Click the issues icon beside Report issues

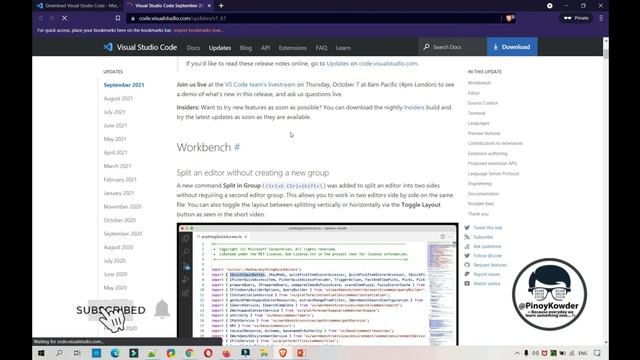(x=467, y=274)
